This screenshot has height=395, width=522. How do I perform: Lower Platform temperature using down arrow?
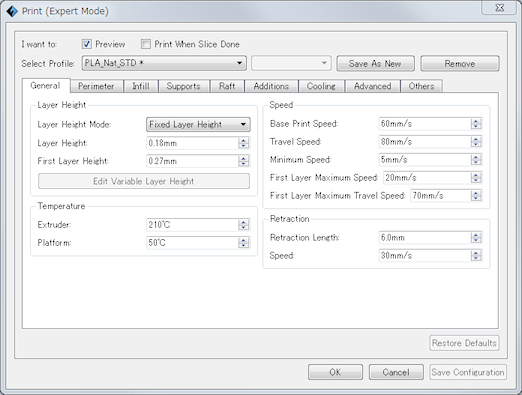click(244, 245)
